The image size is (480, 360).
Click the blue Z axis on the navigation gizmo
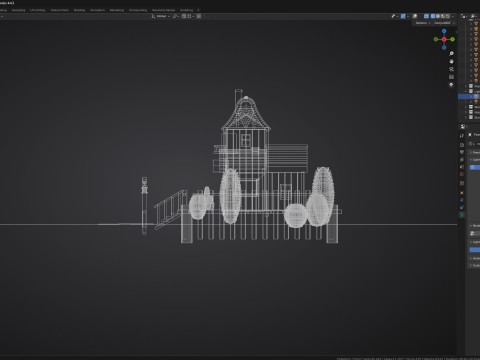click(444, 31)
